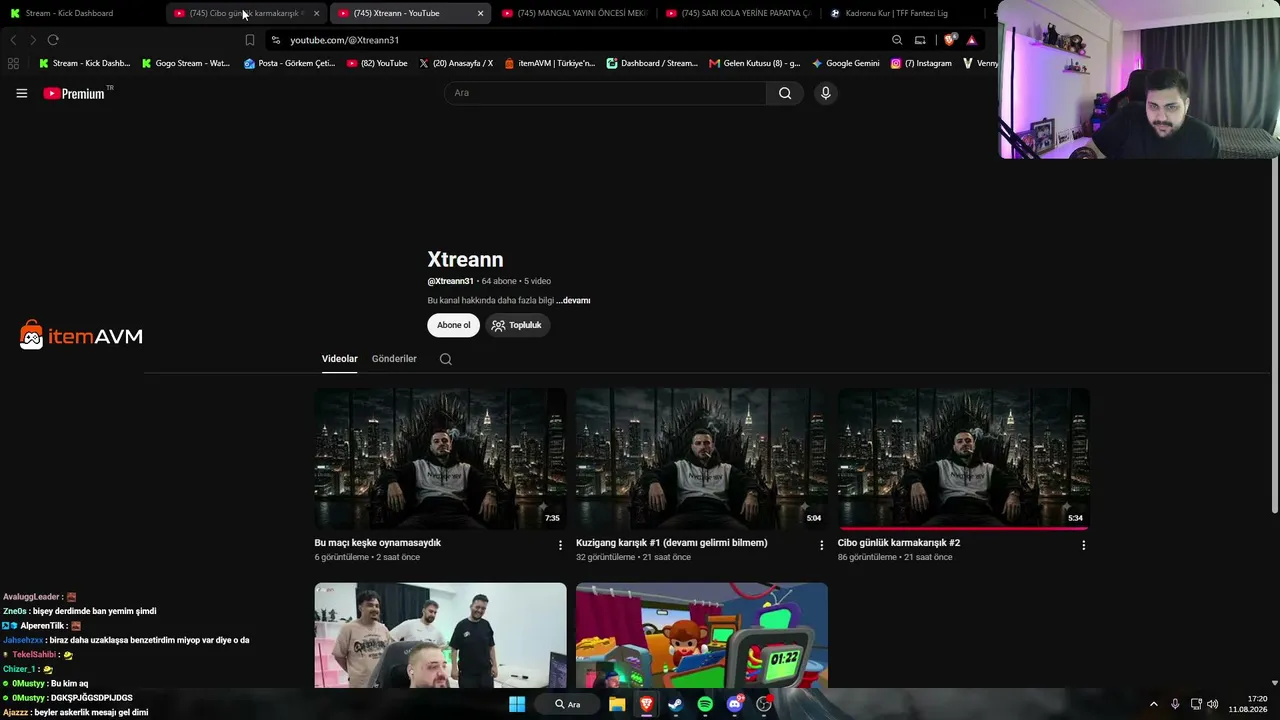The height and width of the screenshot is (720, 1280).
Task: Open the YouTube guide hamburger menu
Action: coord(21,93)
